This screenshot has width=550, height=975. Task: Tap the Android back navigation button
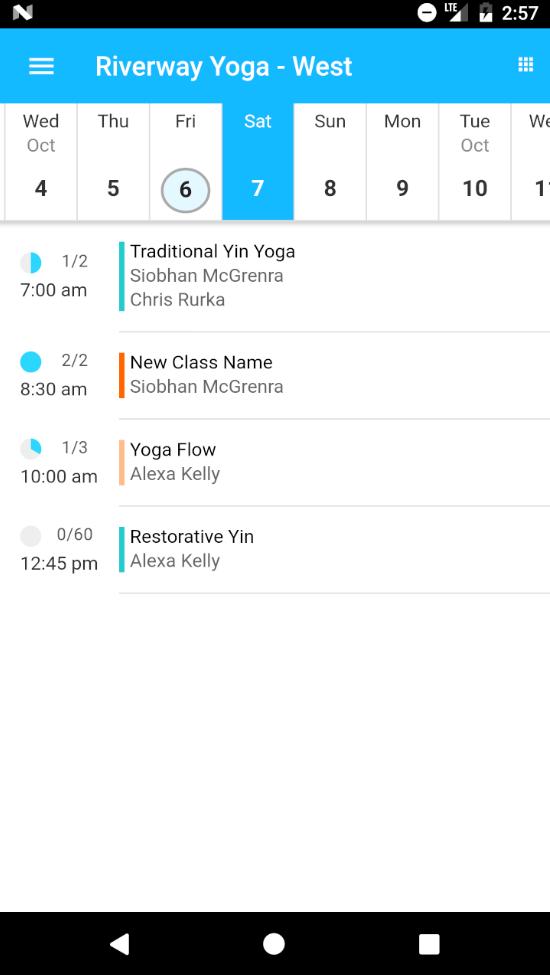[119, 943]
